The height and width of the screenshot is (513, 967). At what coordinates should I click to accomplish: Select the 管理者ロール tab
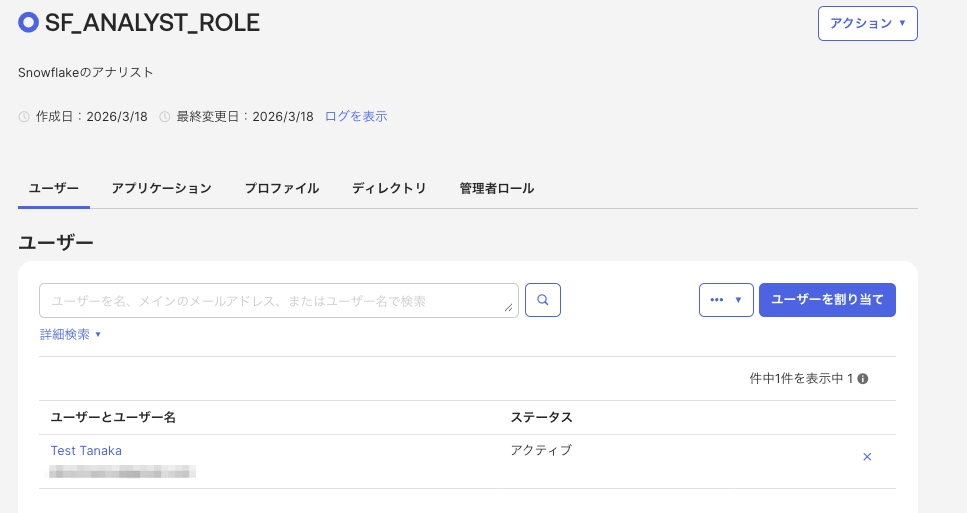pos(497,188)
